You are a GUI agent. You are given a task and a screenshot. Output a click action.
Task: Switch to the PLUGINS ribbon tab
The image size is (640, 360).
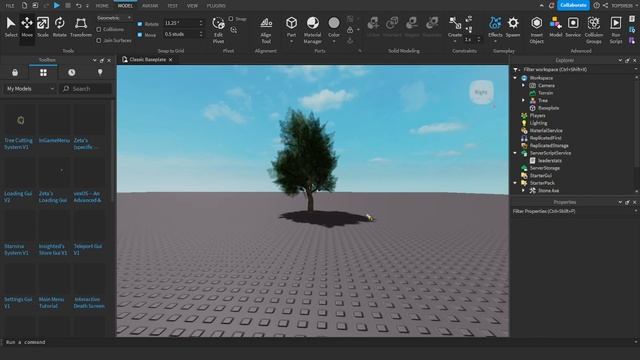pyautogui.click(x=216, y=6)
